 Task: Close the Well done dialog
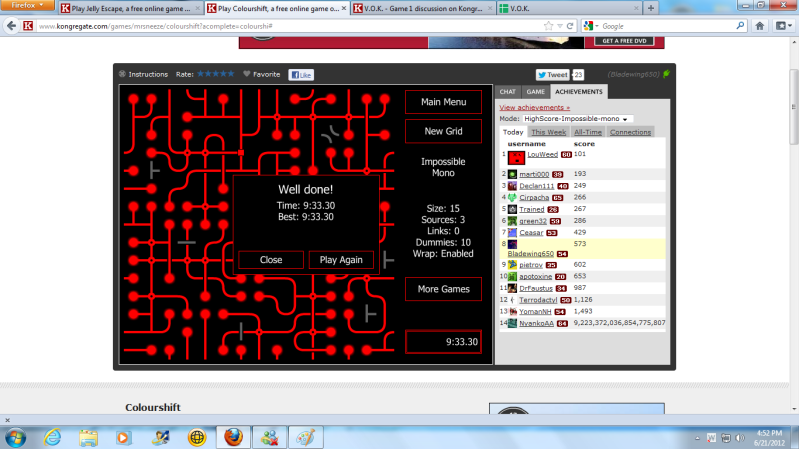(271, 260)
